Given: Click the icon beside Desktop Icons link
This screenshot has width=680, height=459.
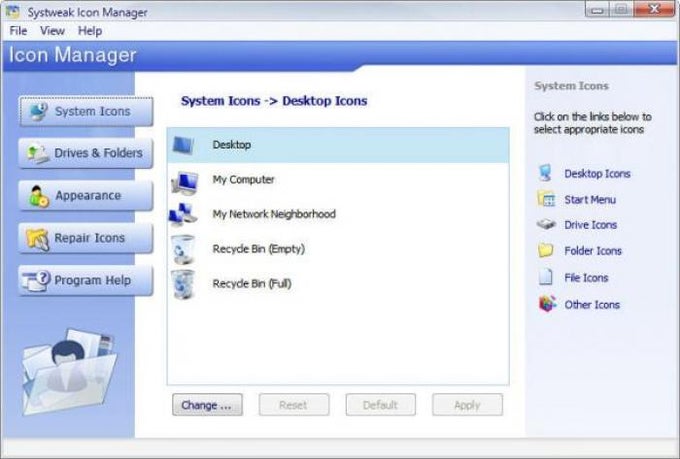Looking at the screenshot, I should (x=546, y=173).
